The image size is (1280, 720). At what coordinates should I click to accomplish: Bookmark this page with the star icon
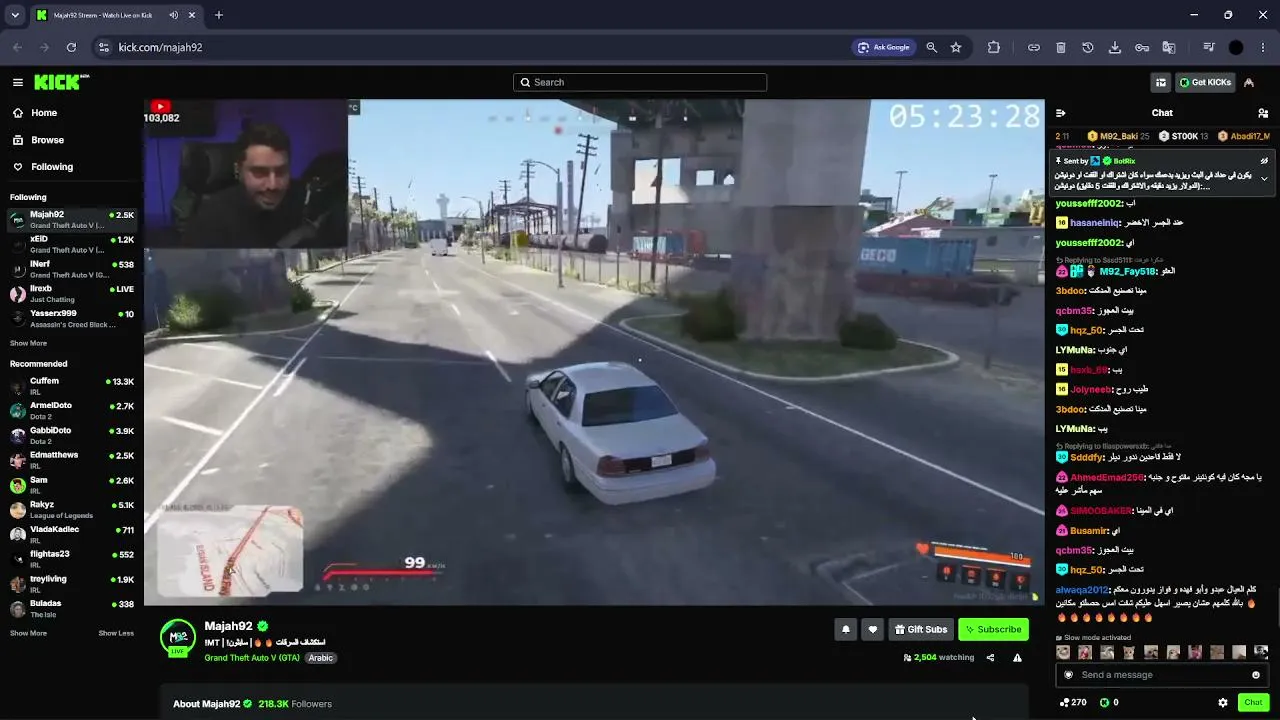tap(956, 47)
